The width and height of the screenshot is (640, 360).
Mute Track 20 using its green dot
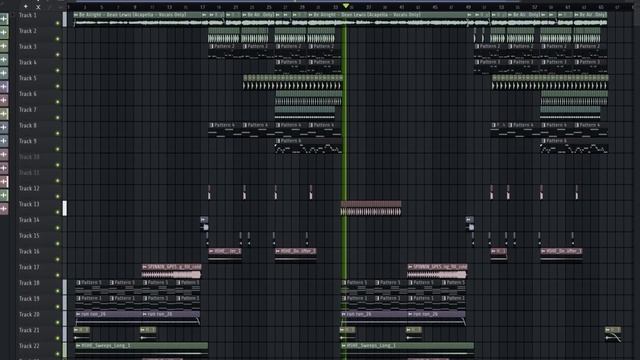click(58, 322)
